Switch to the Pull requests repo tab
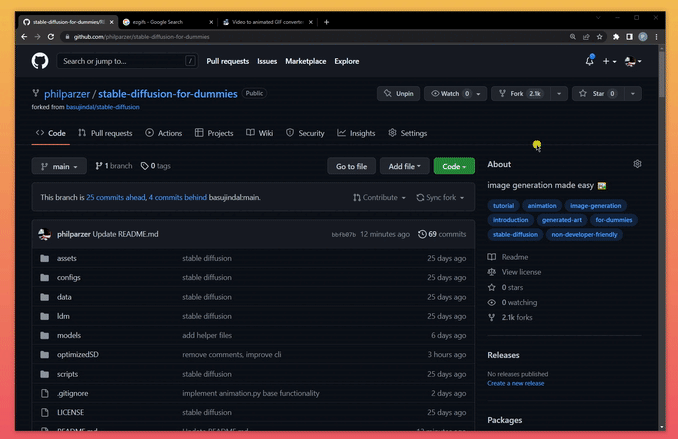678x439 pixels. [x=105, y=133]
